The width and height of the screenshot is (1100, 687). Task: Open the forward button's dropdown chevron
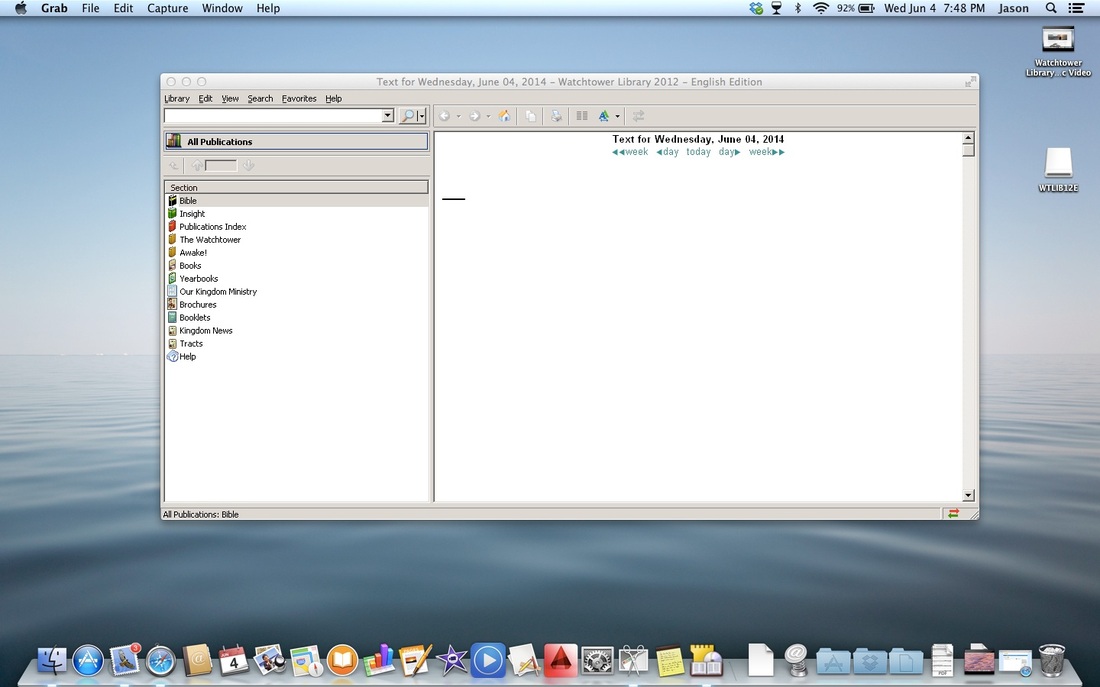(489, 116)
